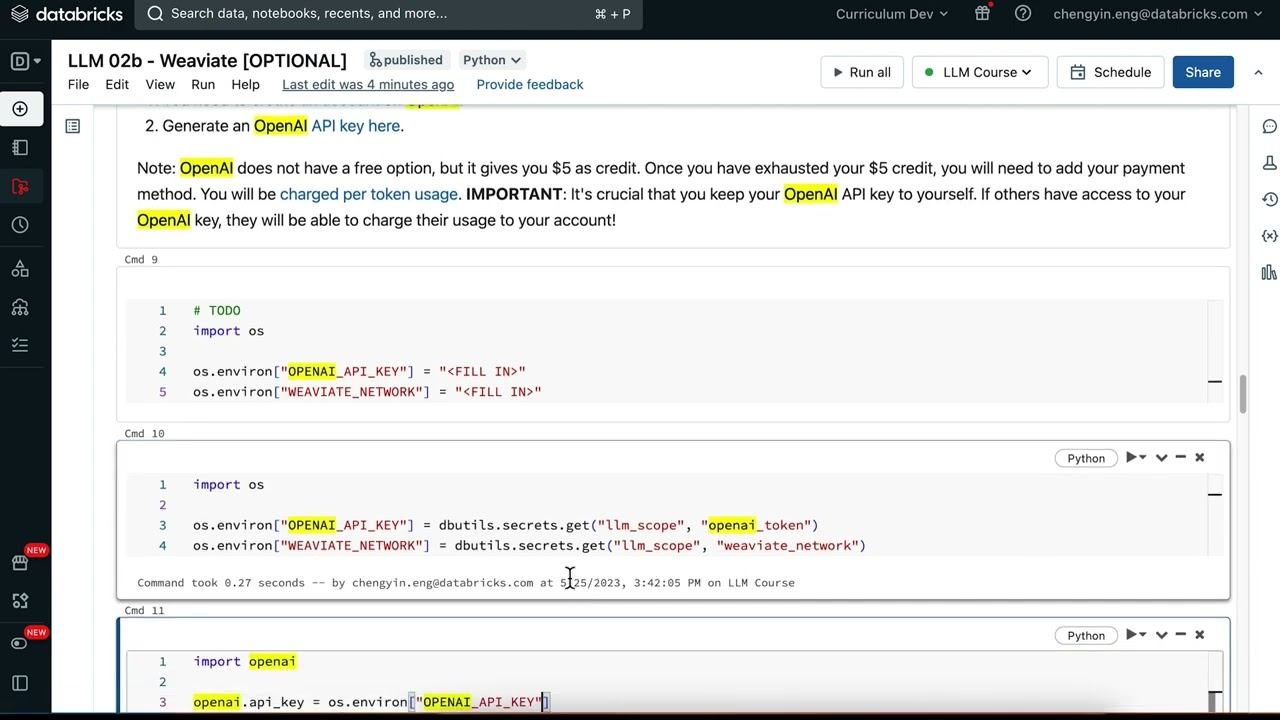Open run options for cell Cmd 10
1280x720 pixels.
pos(1136,457)
